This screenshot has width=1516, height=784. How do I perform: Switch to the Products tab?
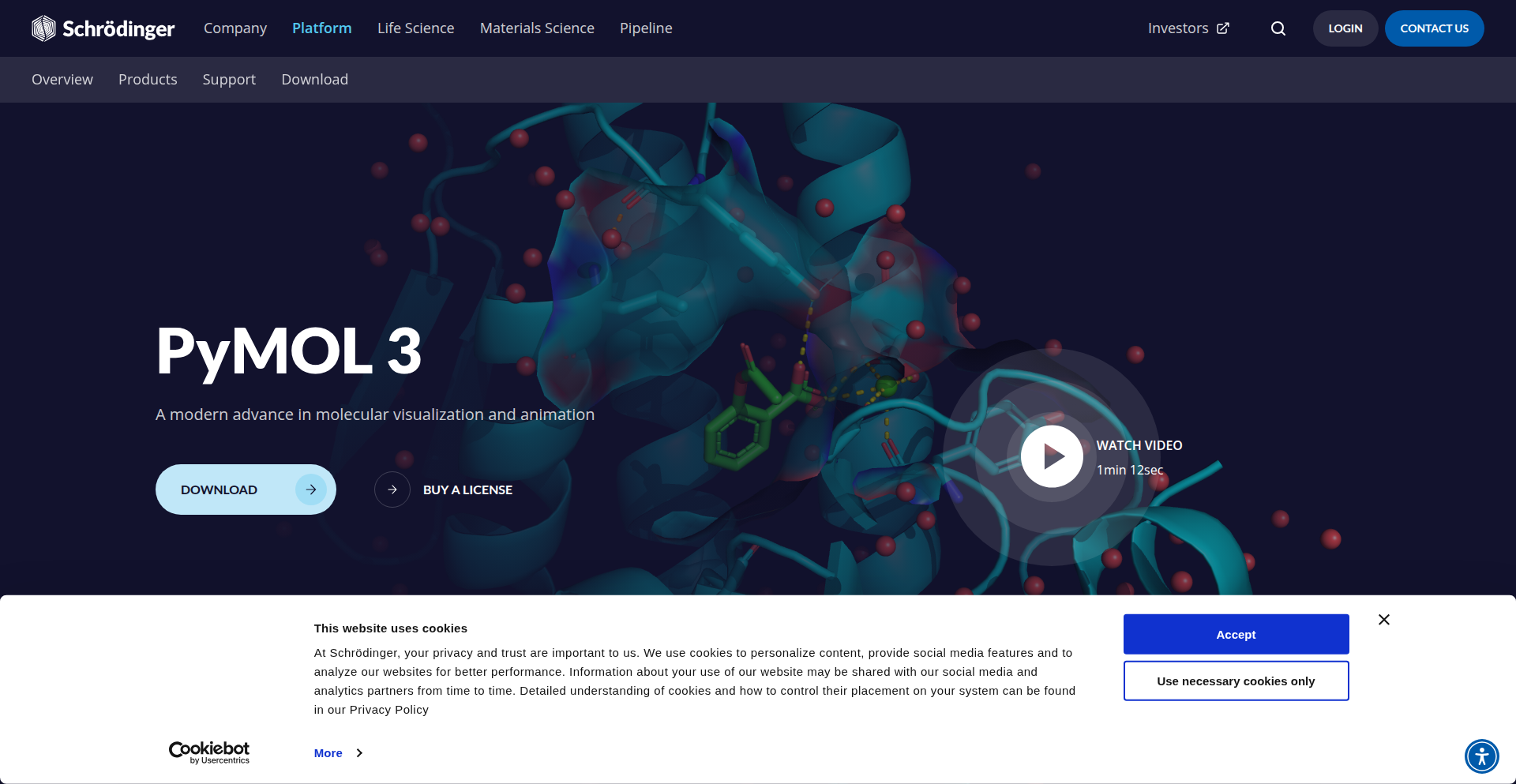[x=148, y=80]
